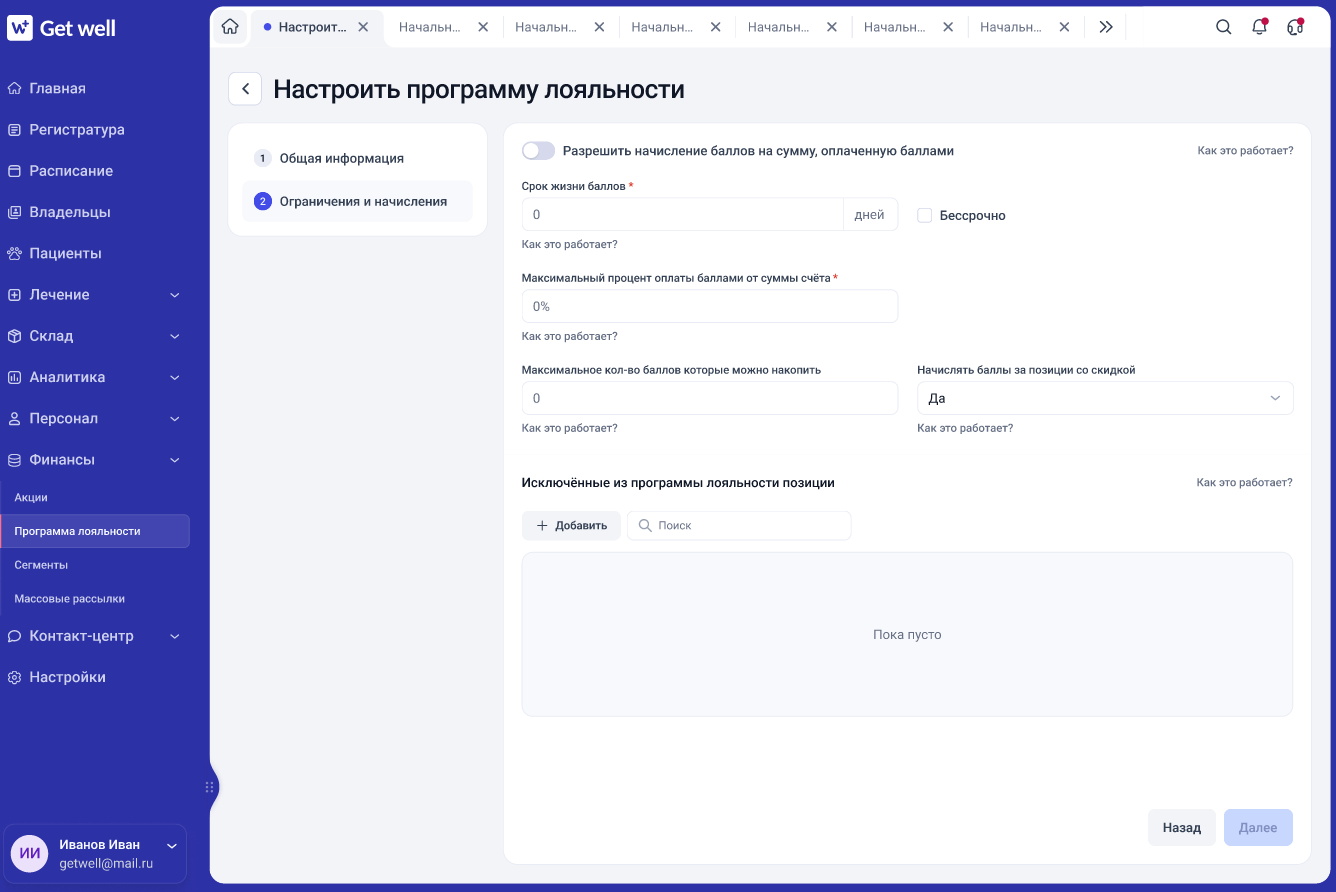This screenshot has width=1336, height=892.
Task: Show more tabs with double-chevron icon
Action: coord(1105,27)
